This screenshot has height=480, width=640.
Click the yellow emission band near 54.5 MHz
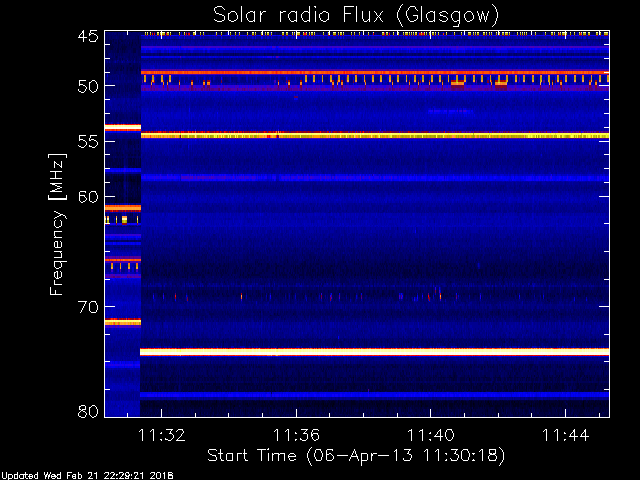tap(375, 136)
